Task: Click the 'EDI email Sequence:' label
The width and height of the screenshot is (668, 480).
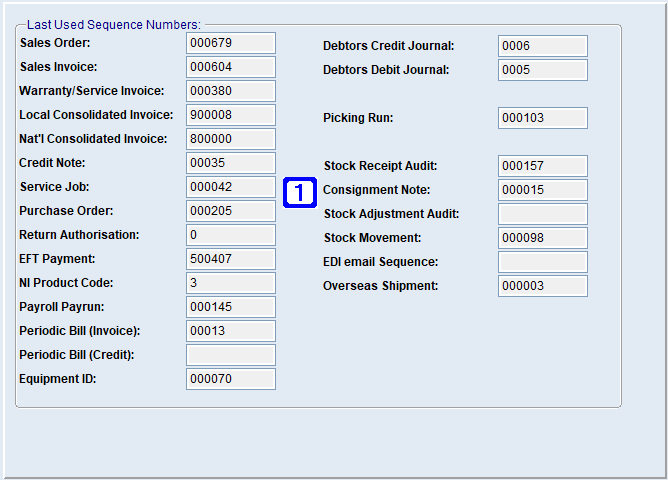Action: [x=380, y=262]
